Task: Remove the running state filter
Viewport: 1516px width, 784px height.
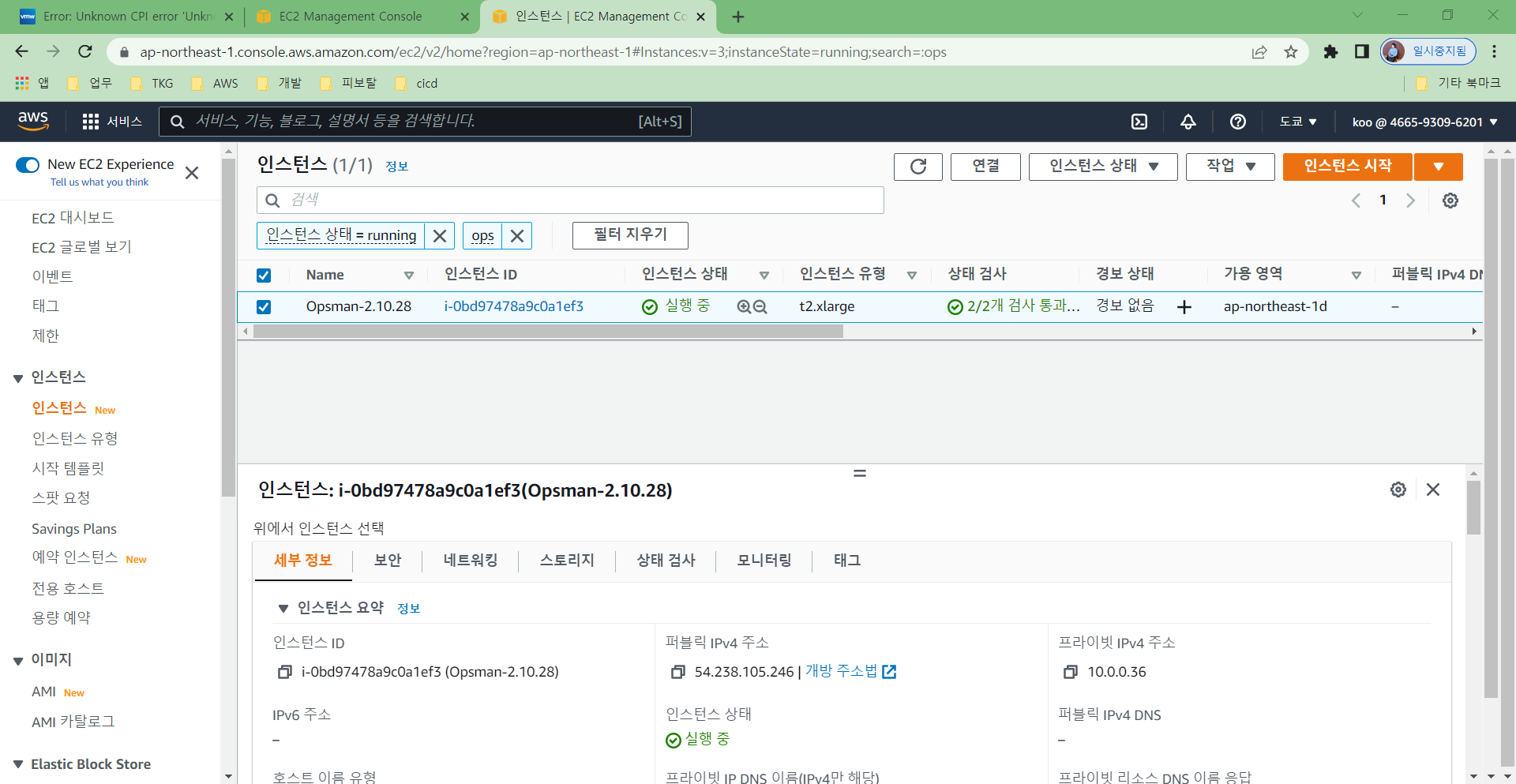Action: 440,235
